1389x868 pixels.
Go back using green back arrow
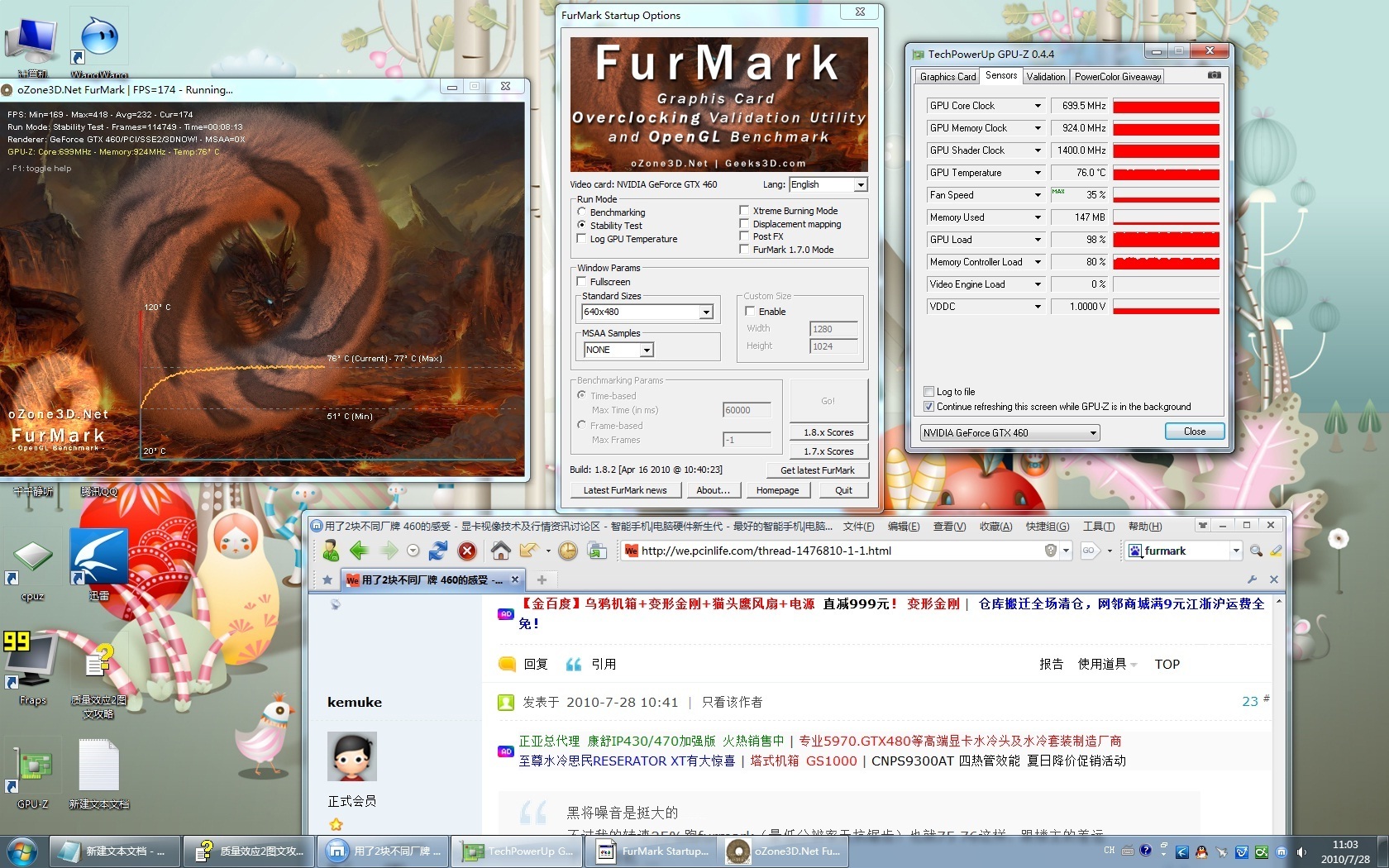click(x=359, y=551)
